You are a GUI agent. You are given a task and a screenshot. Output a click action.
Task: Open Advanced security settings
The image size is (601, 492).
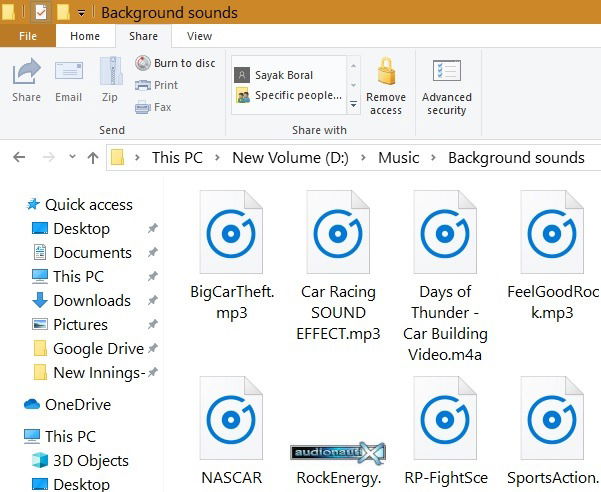[x=447, y=87]
